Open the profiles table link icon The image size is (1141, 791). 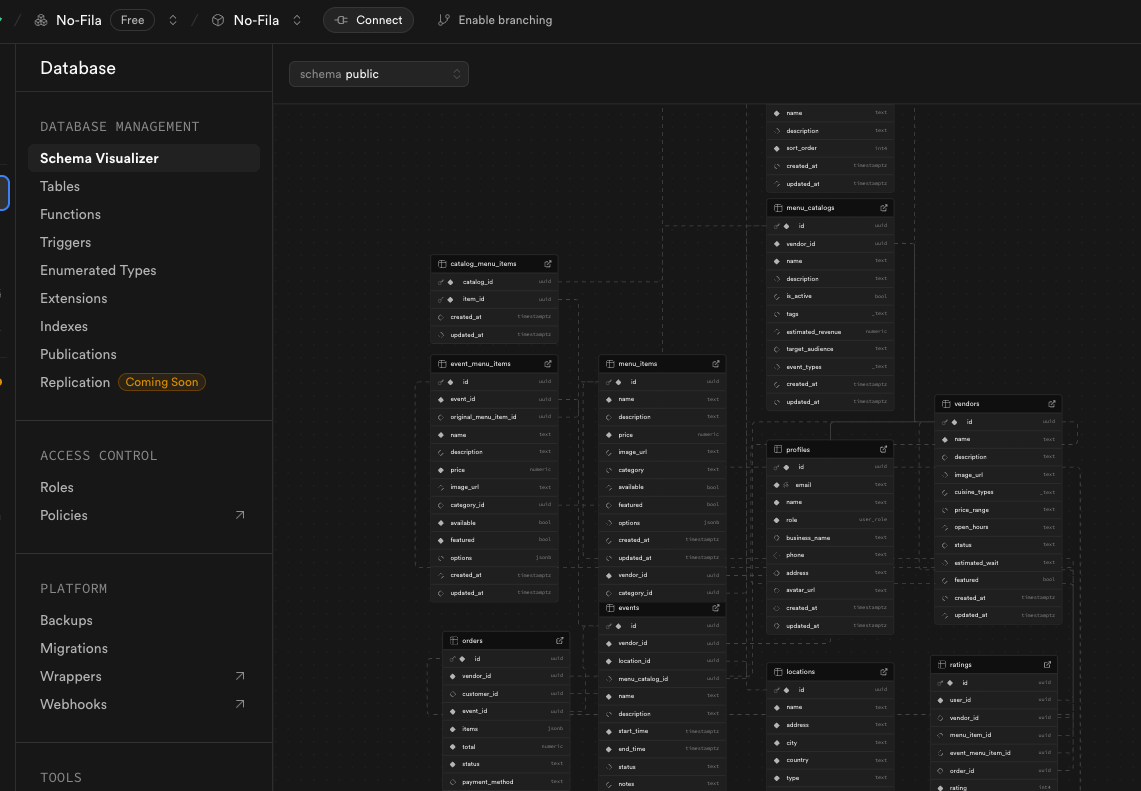(883, 450)
